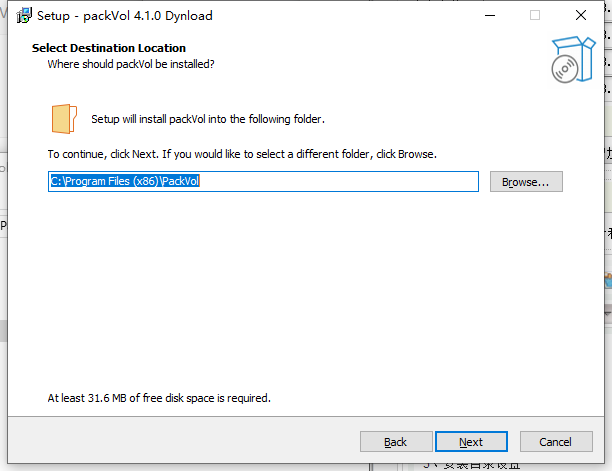The image size is (612, 471).
Task: Click the "At least 31.6 MB" disk space note
Action: point(159,398)
